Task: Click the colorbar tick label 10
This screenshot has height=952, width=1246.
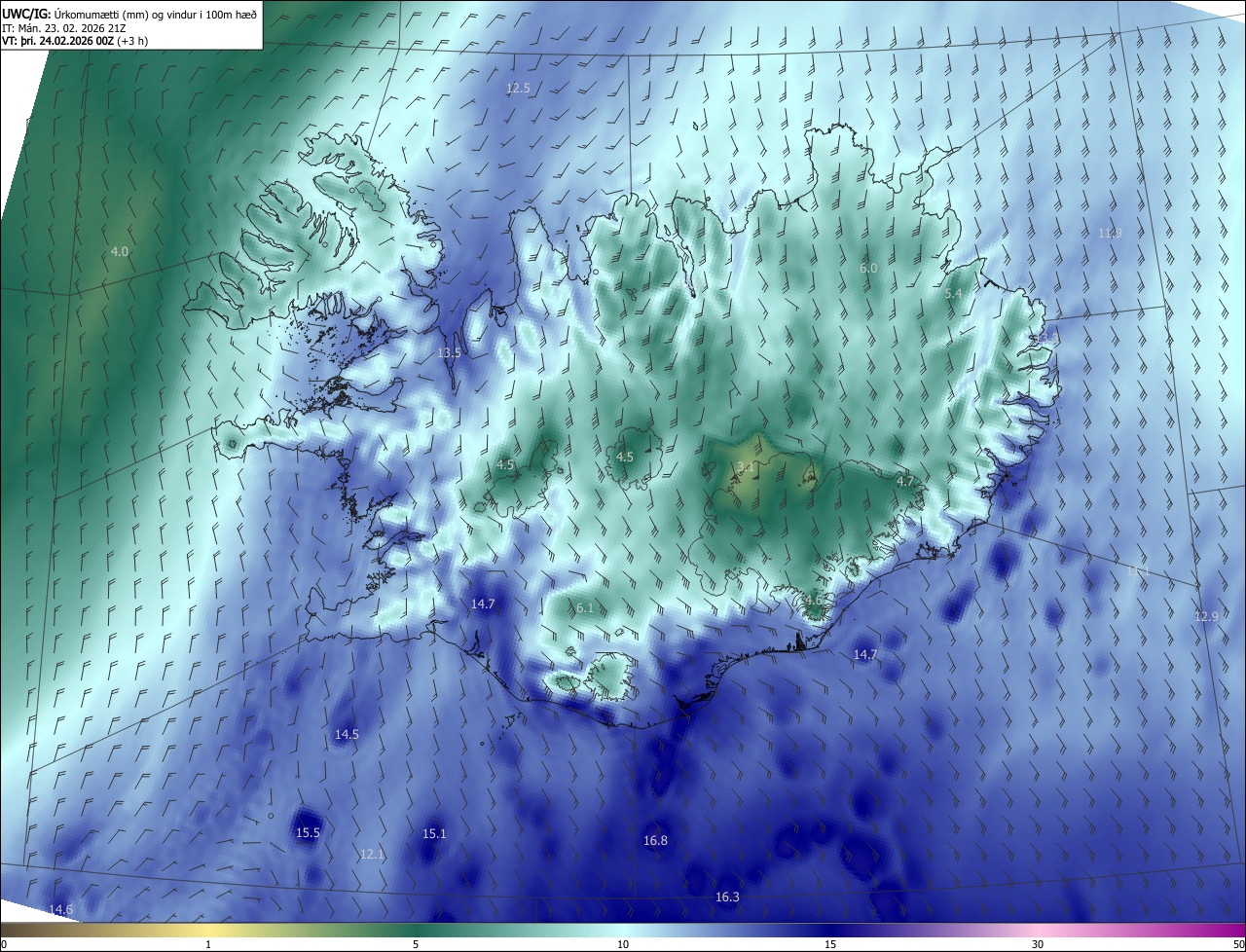Action: [623, 944]
